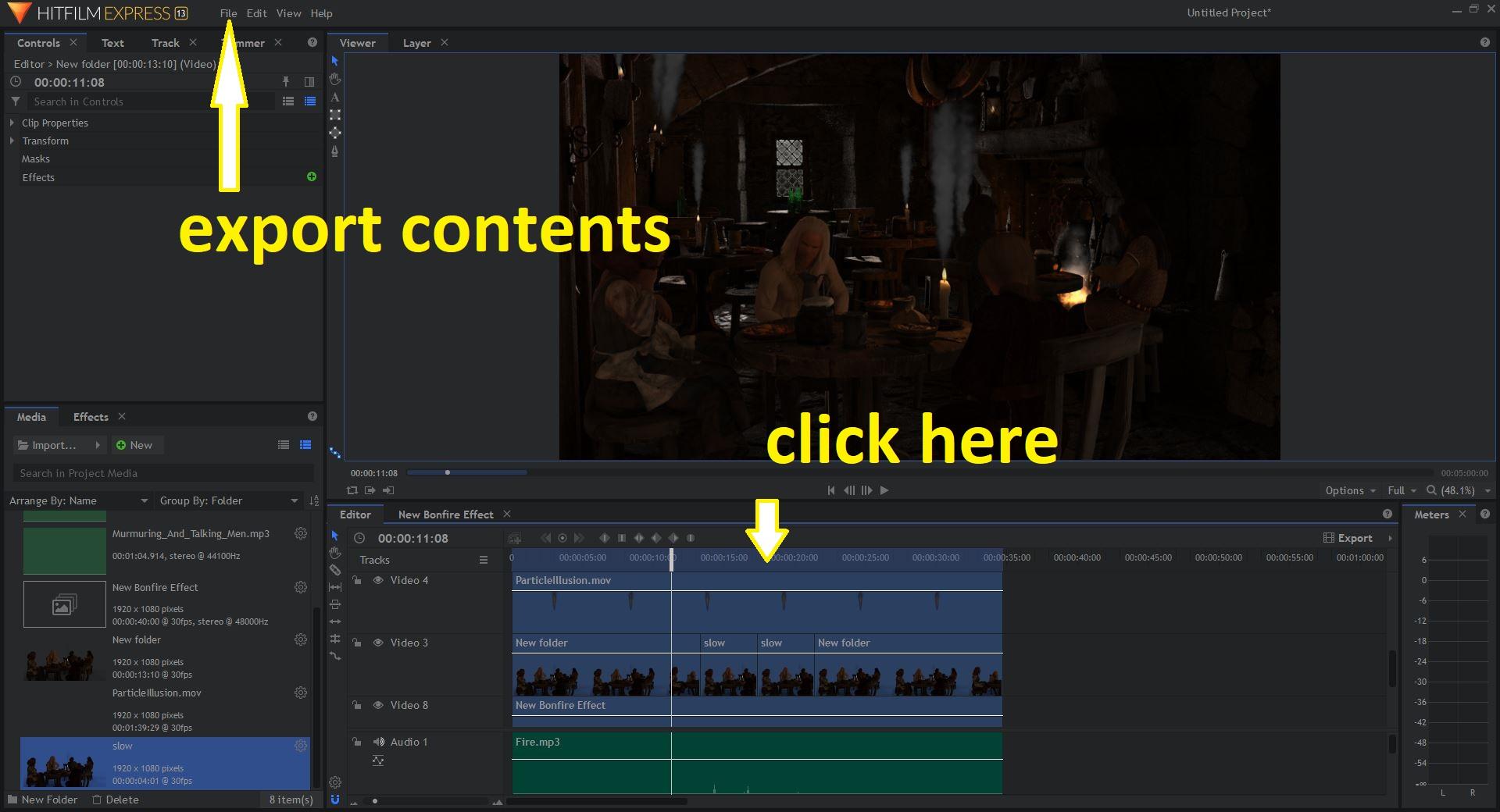The height and width of the screenshot is (812, 1500).
Task: Hide the Video 3 track
Action: pos(378,643)
